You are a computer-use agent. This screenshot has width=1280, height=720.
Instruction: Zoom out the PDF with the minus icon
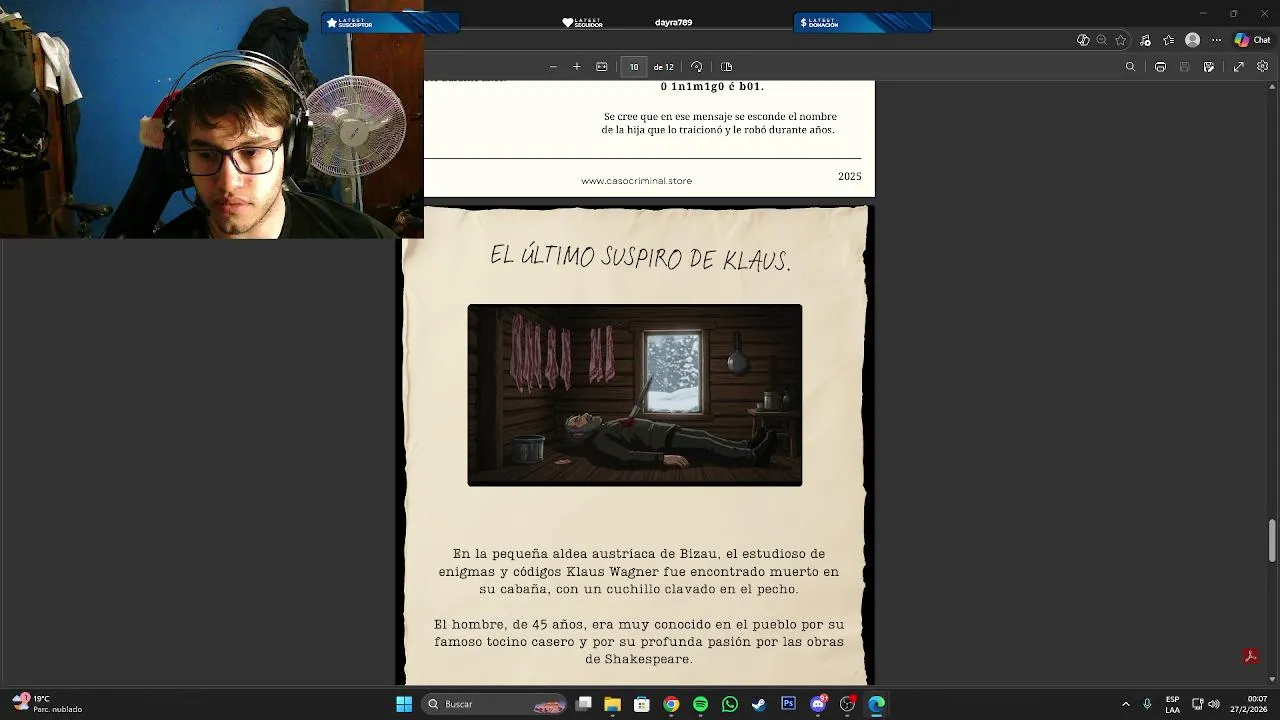tap(553, 67)
